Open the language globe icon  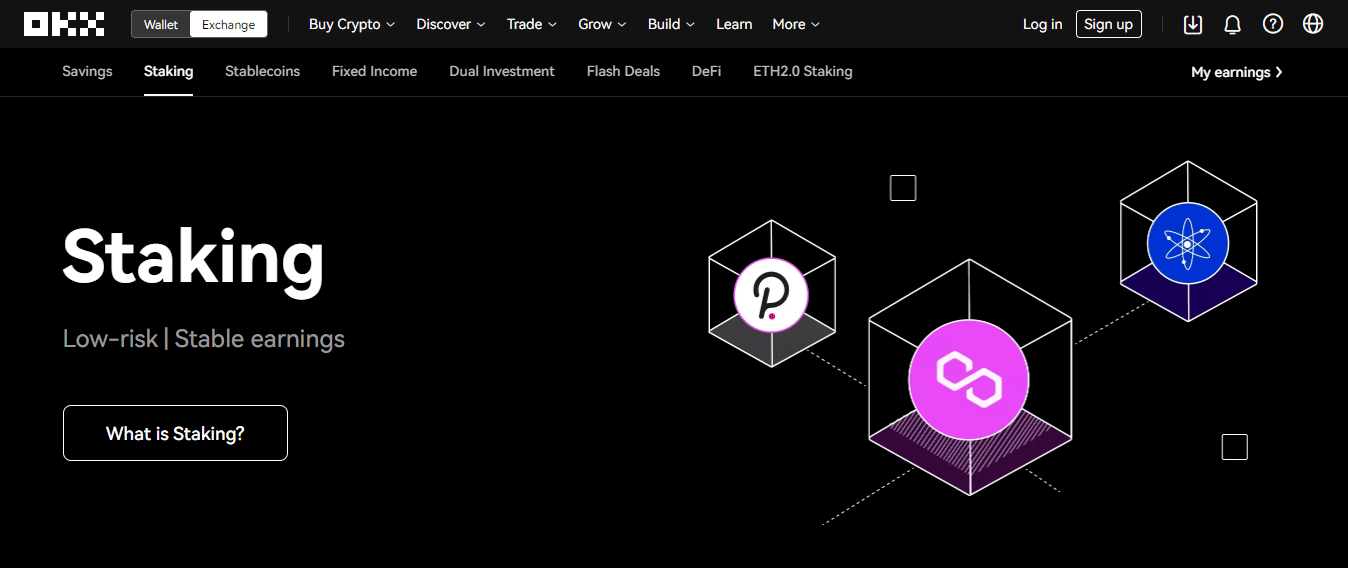pos(1313,24)
